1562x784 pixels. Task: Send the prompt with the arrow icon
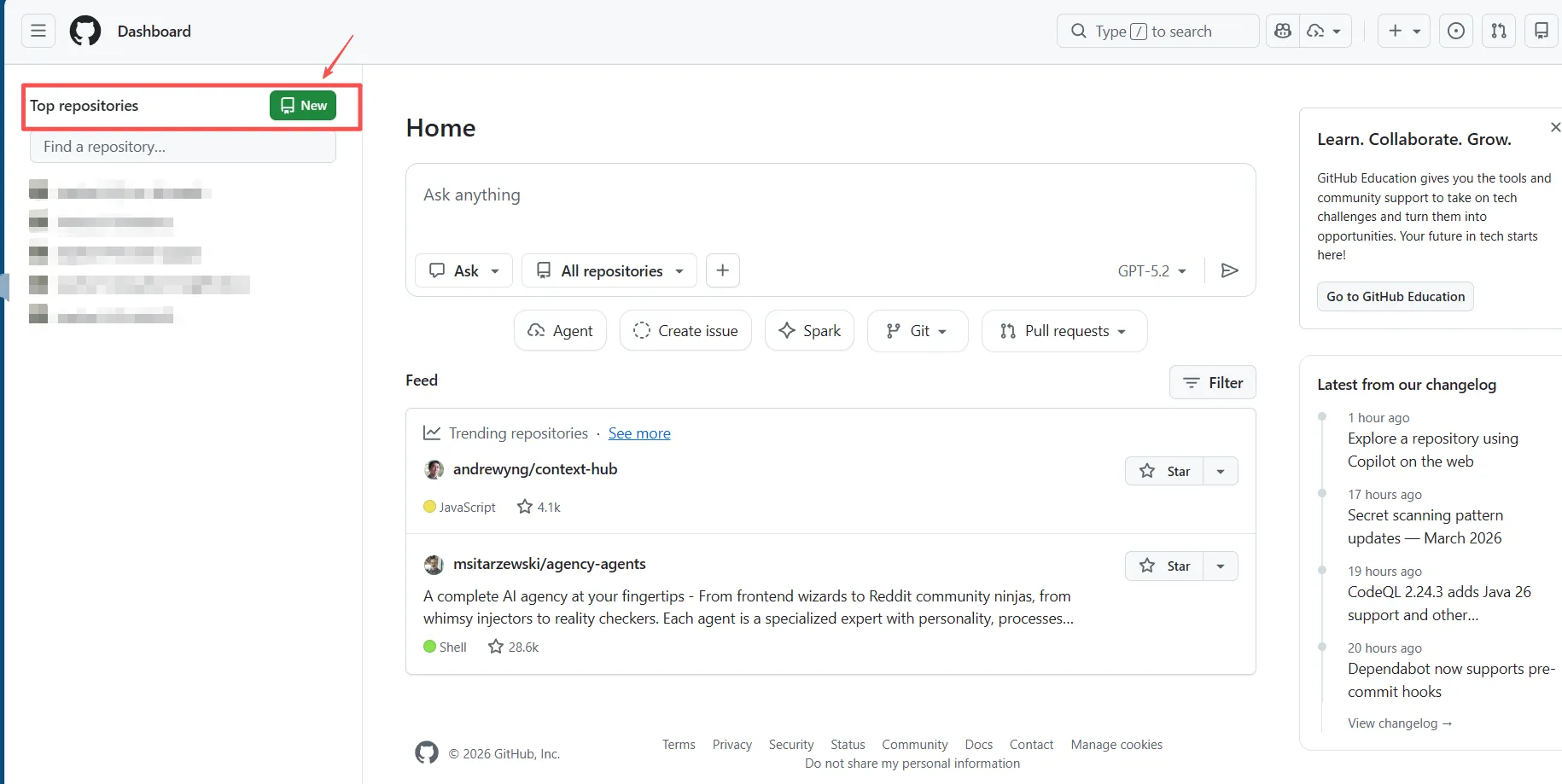(1230, 270)
